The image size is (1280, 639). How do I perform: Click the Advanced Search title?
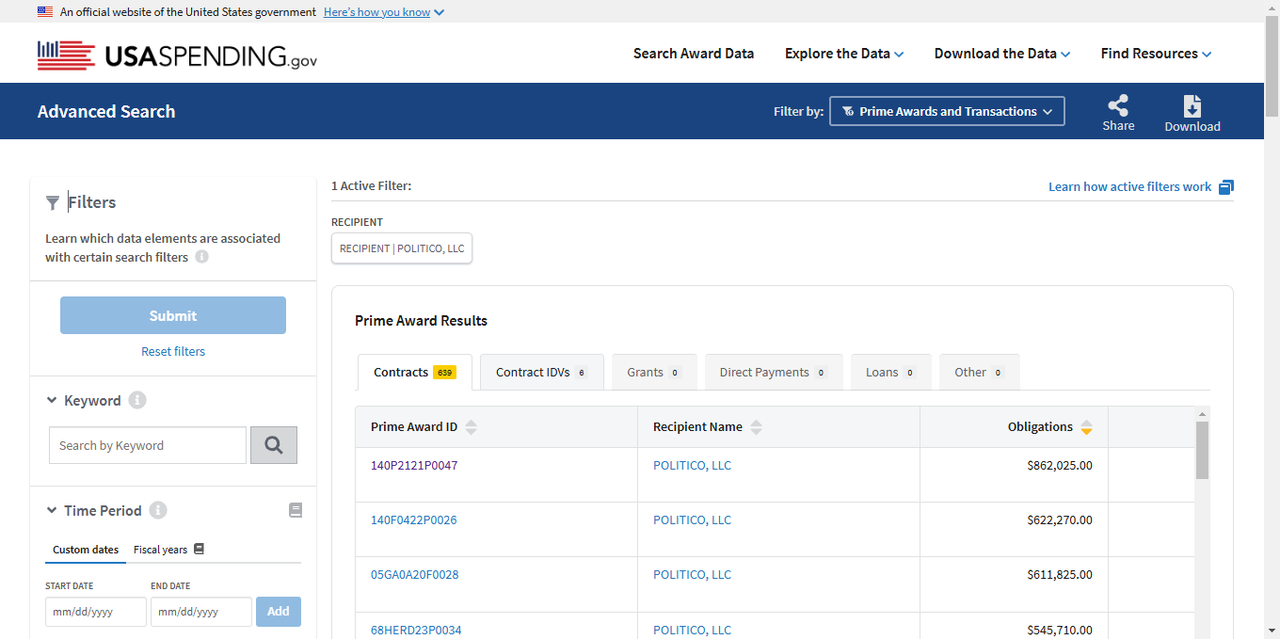point(106,112)
